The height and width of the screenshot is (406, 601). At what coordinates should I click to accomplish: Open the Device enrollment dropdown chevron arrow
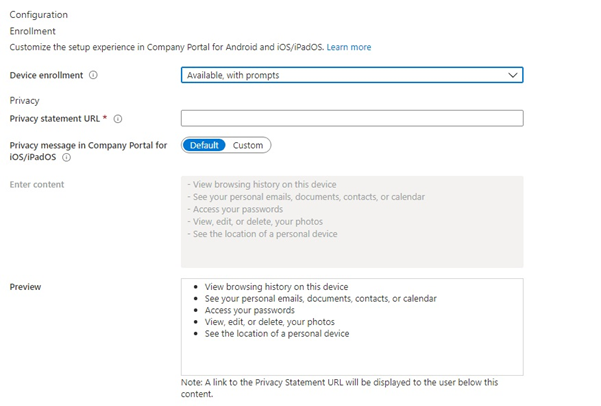pyautogui.click(x=512, y=75)
